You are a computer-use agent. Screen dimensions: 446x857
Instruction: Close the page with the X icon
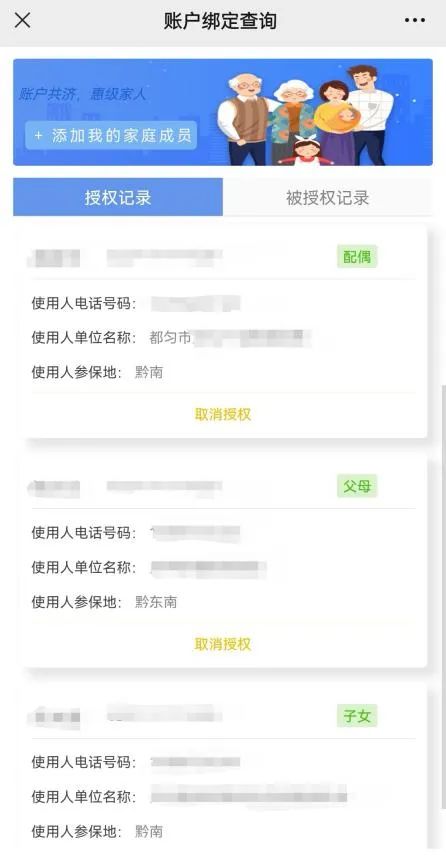(x=22, y=20)
